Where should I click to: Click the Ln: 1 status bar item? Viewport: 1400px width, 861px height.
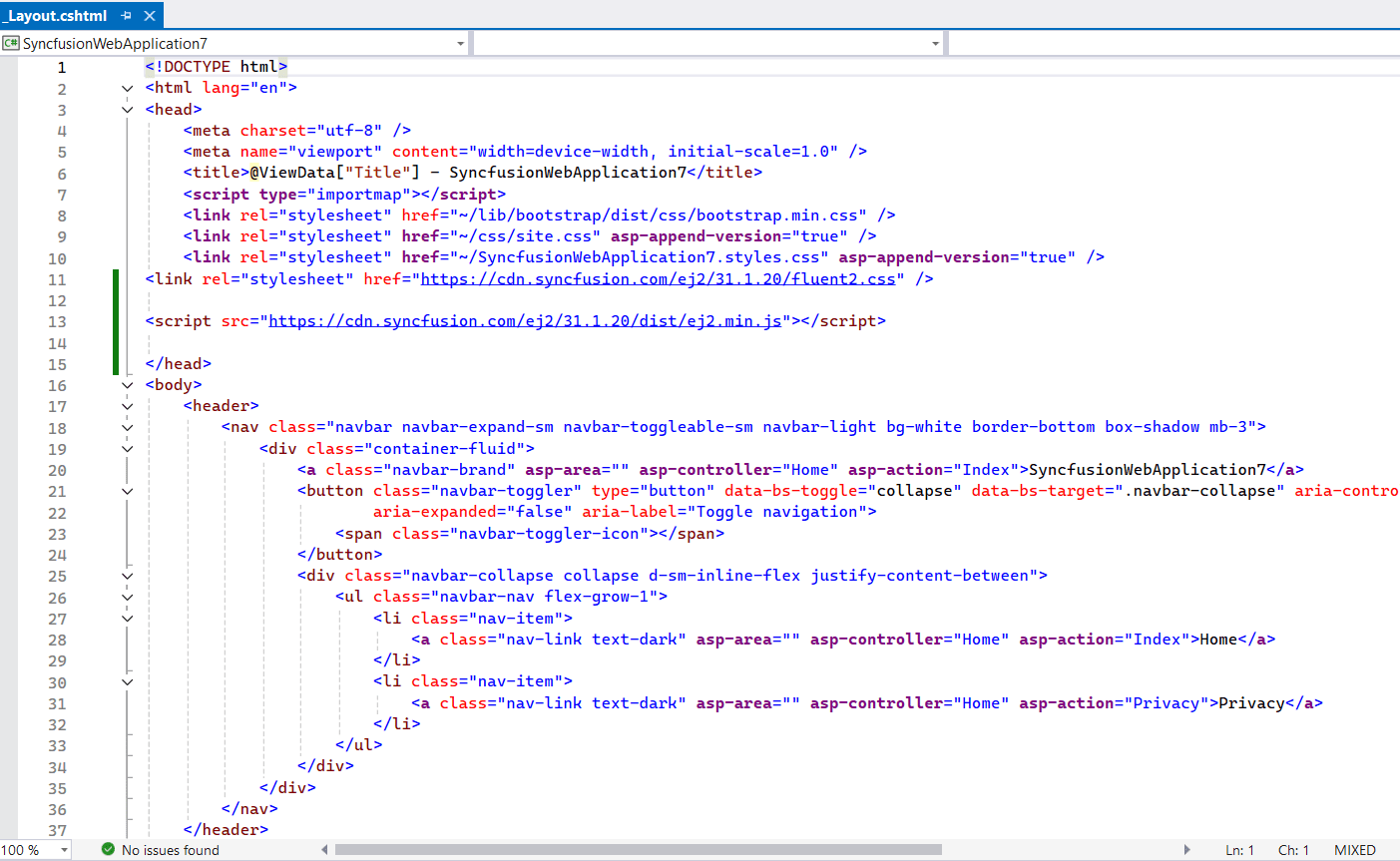1239,849
